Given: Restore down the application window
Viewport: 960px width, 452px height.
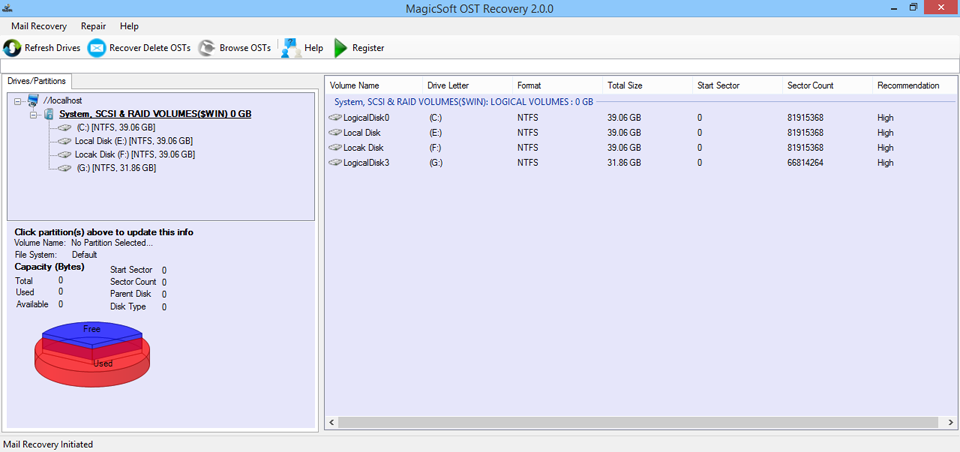Looking at the screenshot, I should pos(913,7).
